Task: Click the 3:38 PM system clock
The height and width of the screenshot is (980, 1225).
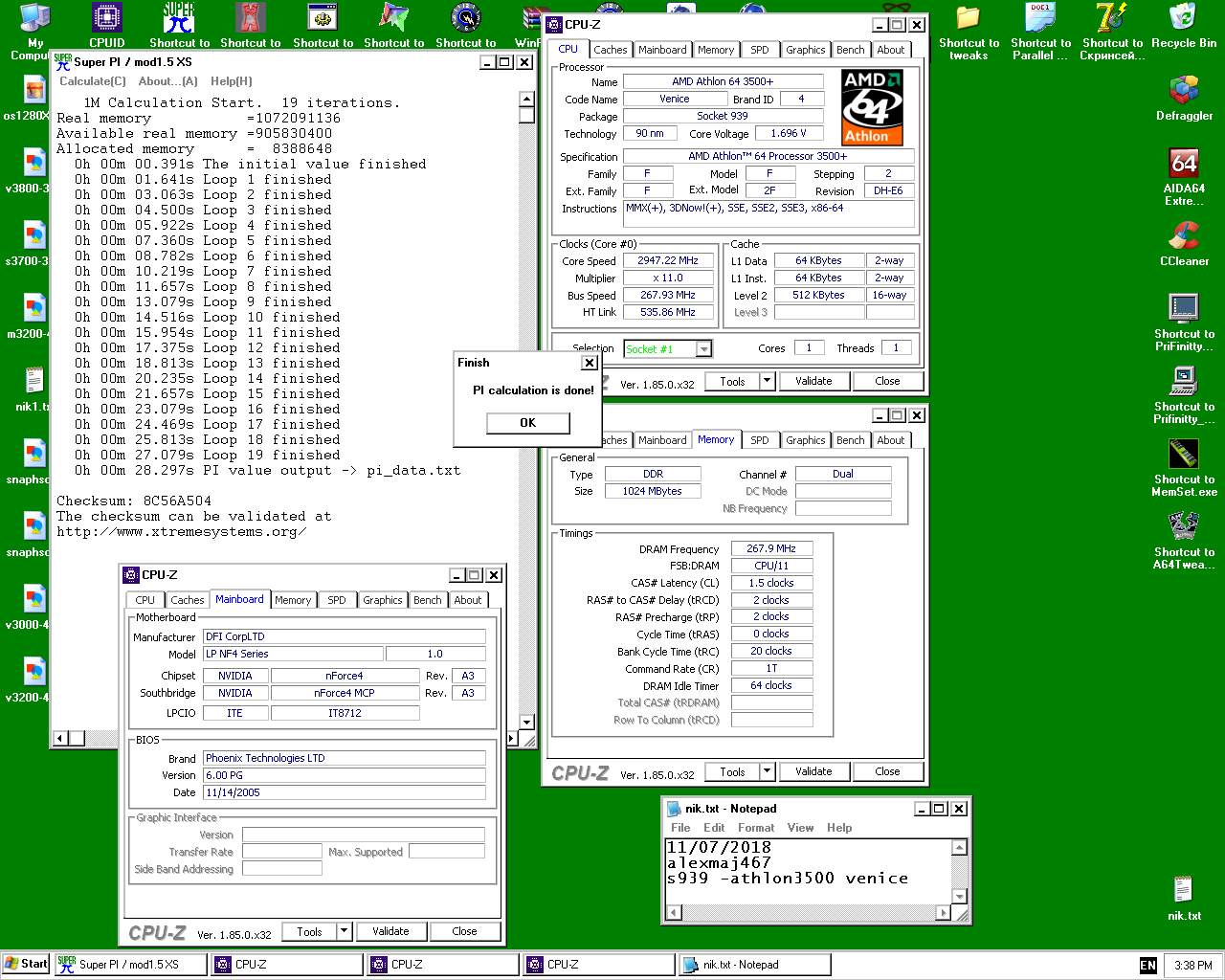Action: click(1193, 966)
